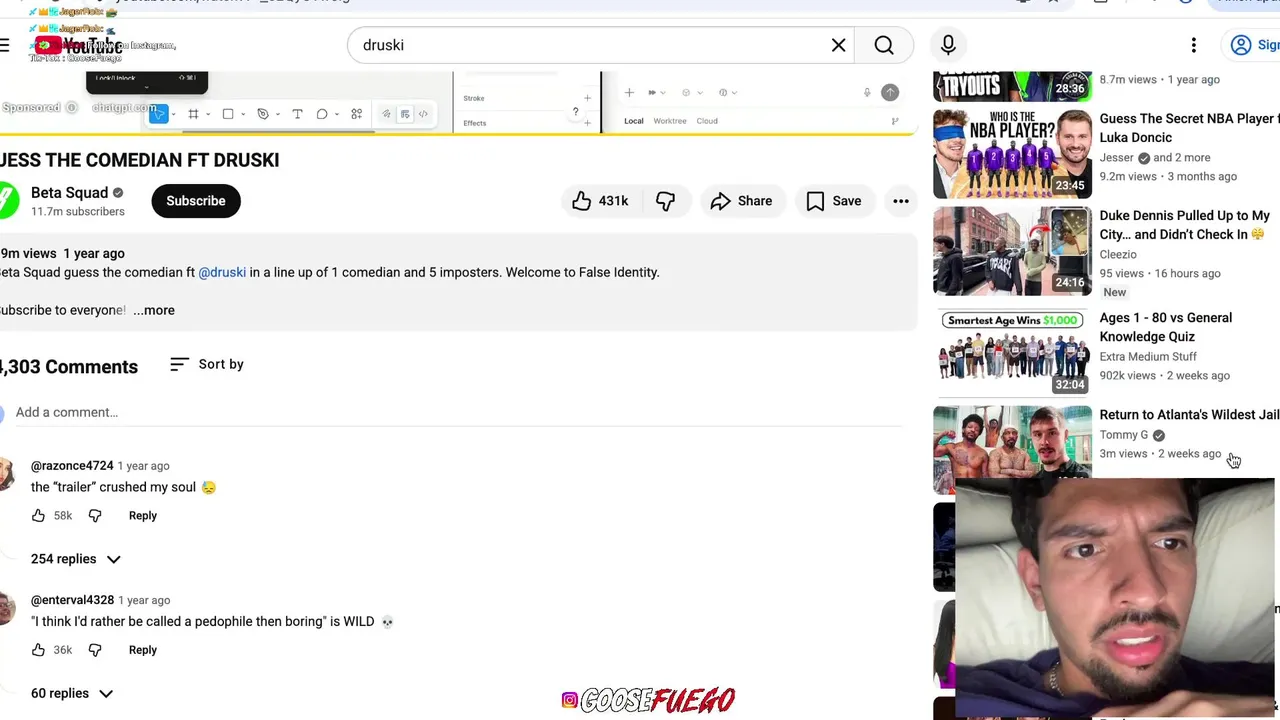Share the video
Image resolution: width=1280 pixels, height=720 pixels.
pos(741,201)
